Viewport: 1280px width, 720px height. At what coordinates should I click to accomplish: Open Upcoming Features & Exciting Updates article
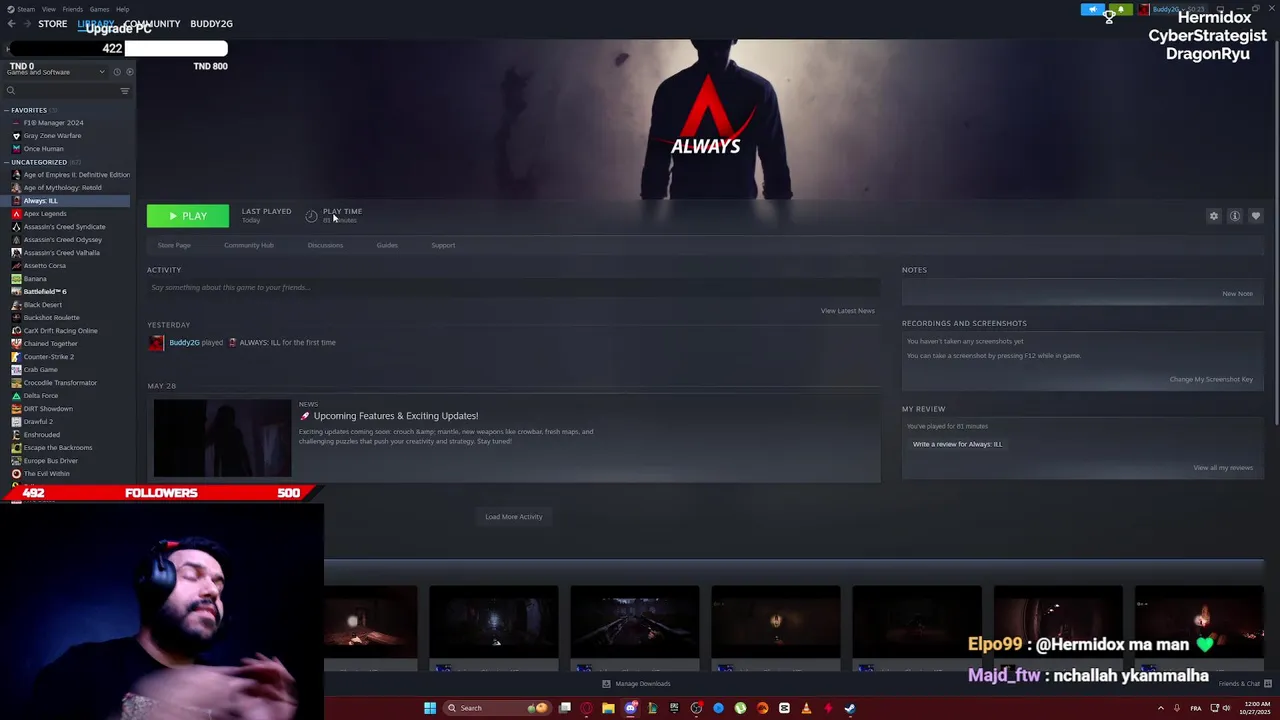coord(395,416)
